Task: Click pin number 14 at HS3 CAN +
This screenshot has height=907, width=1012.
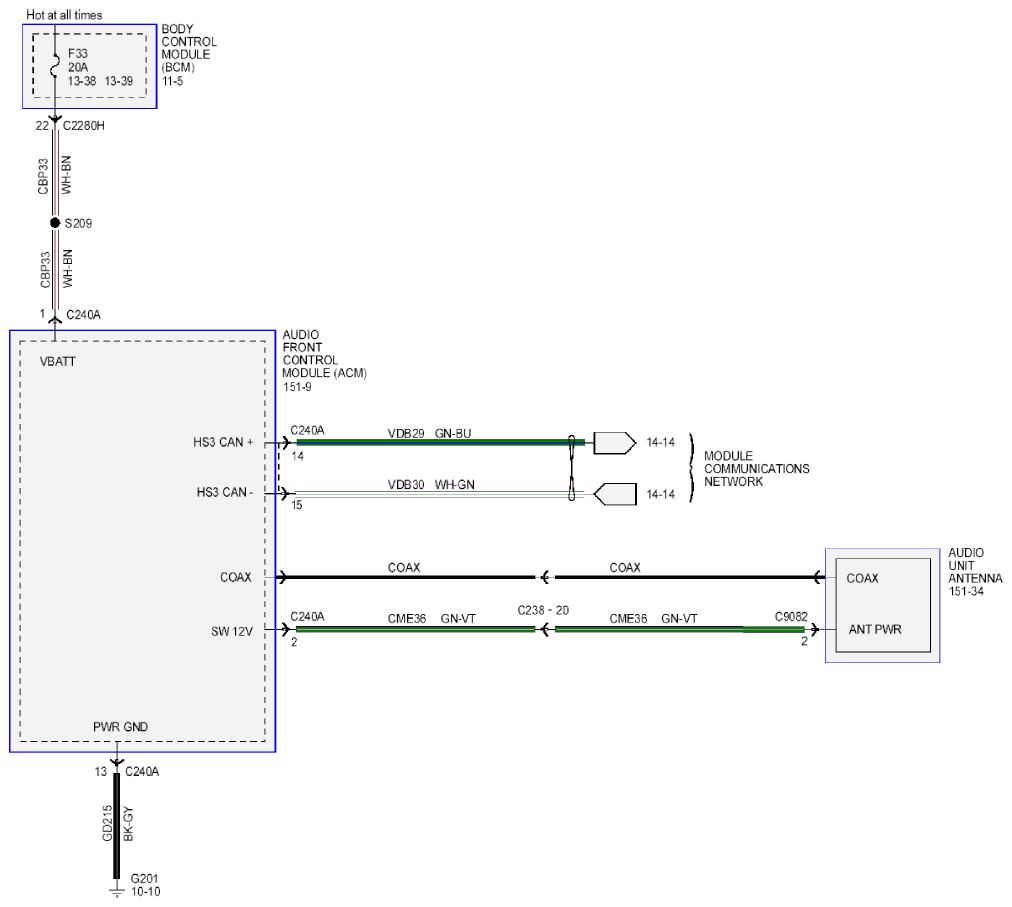Action: (298, 456)
